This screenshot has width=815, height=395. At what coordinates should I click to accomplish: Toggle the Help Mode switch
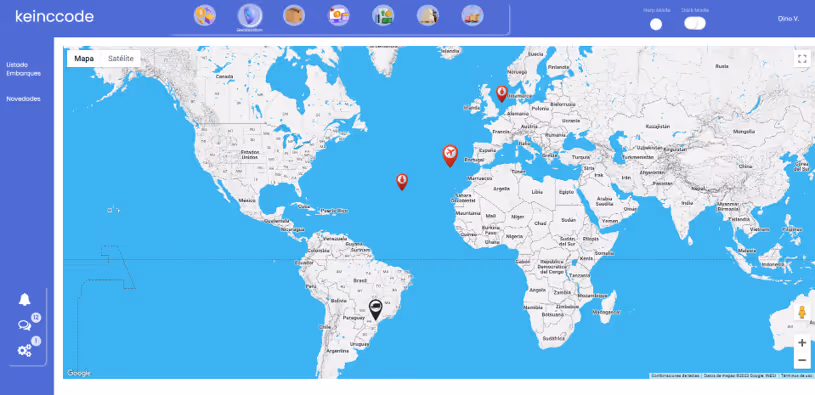(x=656, y=24)
